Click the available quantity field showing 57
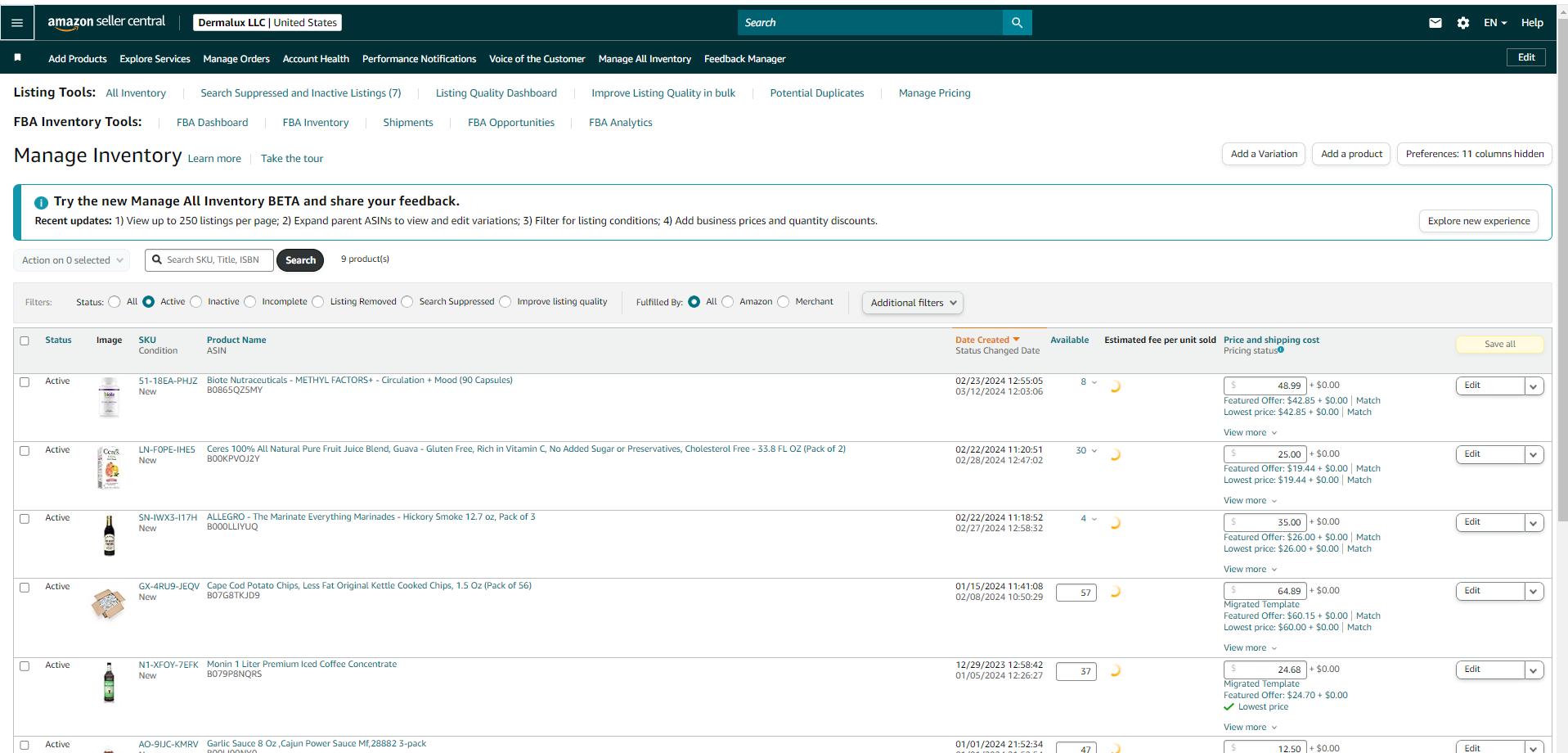The image size is (1568, 753). (x=1076, y=593)
